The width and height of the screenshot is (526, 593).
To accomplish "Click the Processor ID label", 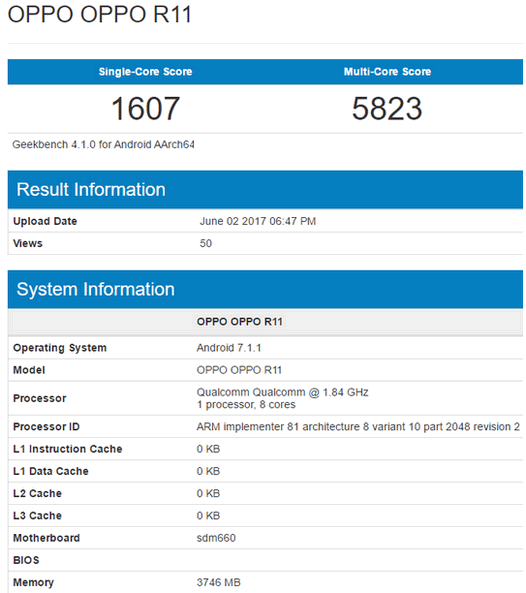I will pos(46,427).
